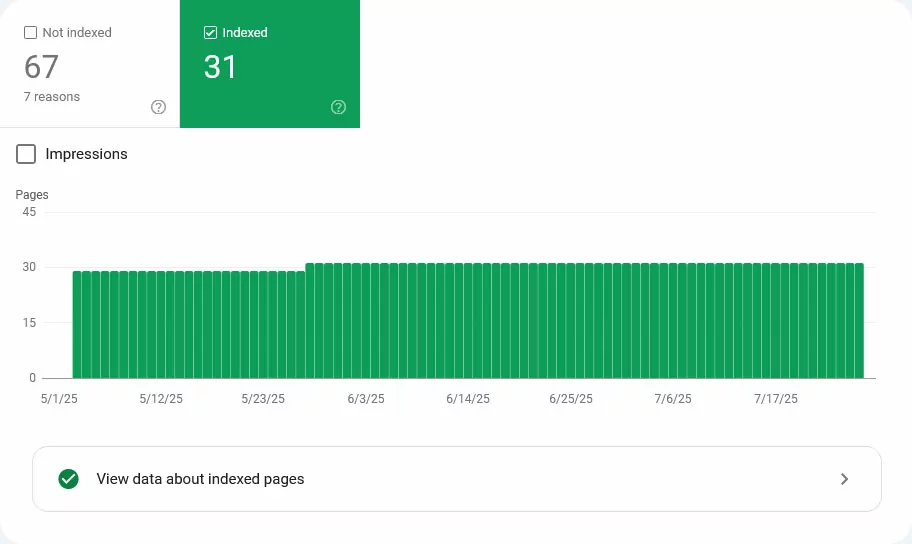Click the 5/23/25 date label
Viewport: 912px width, 544px height.
[x=263, y=399]
